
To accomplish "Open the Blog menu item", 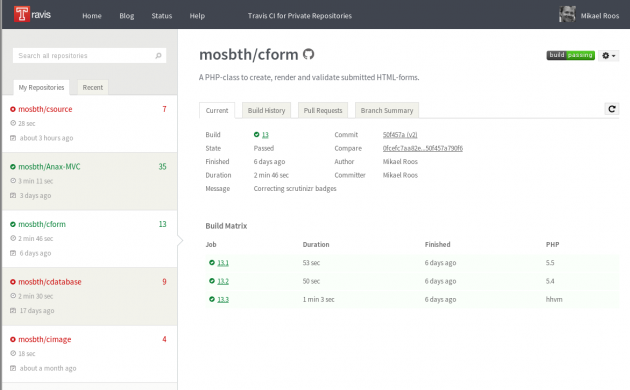I will pyautogui.click(x=127, y=16).
